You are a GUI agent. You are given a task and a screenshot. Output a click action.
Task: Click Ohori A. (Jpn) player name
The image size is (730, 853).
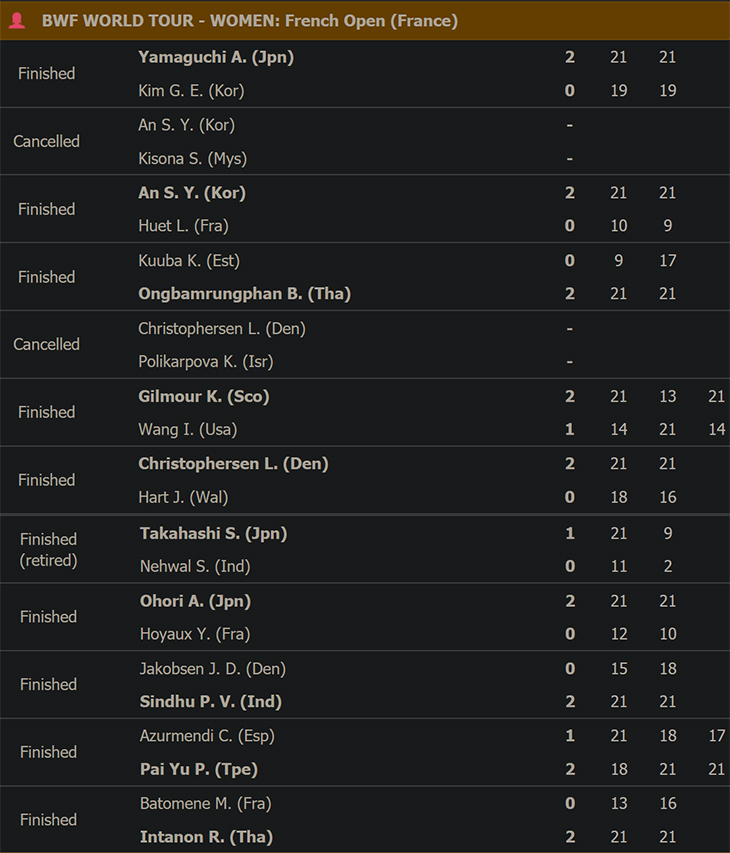195,601
